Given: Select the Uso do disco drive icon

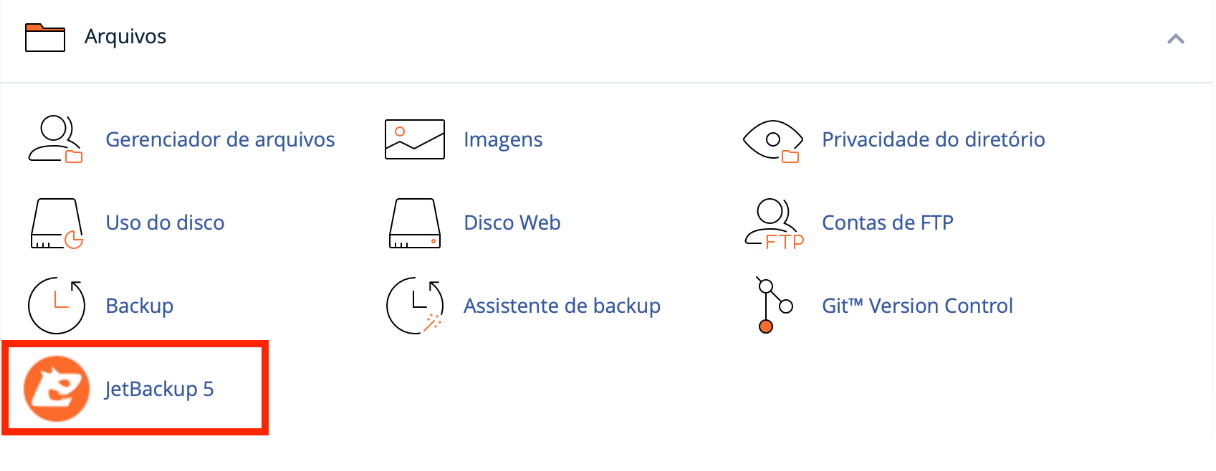Looking at the screenshot, I should [x=55, y=223].
